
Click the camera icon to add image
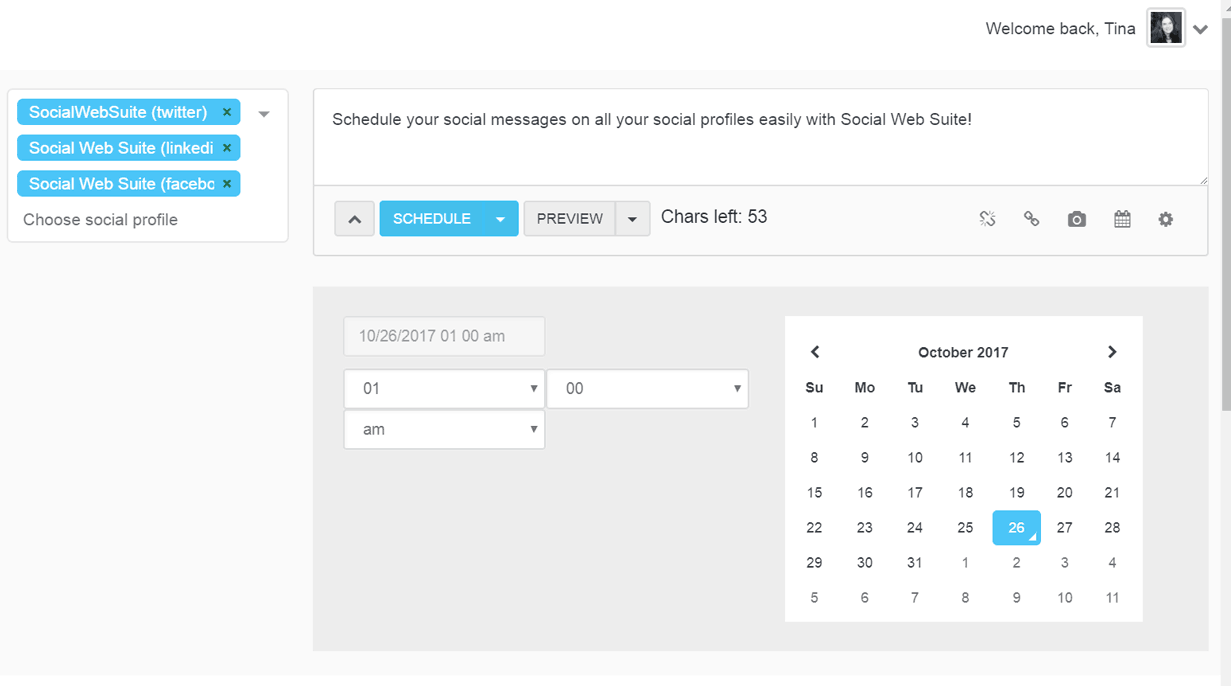click(x=1076, y=219)
